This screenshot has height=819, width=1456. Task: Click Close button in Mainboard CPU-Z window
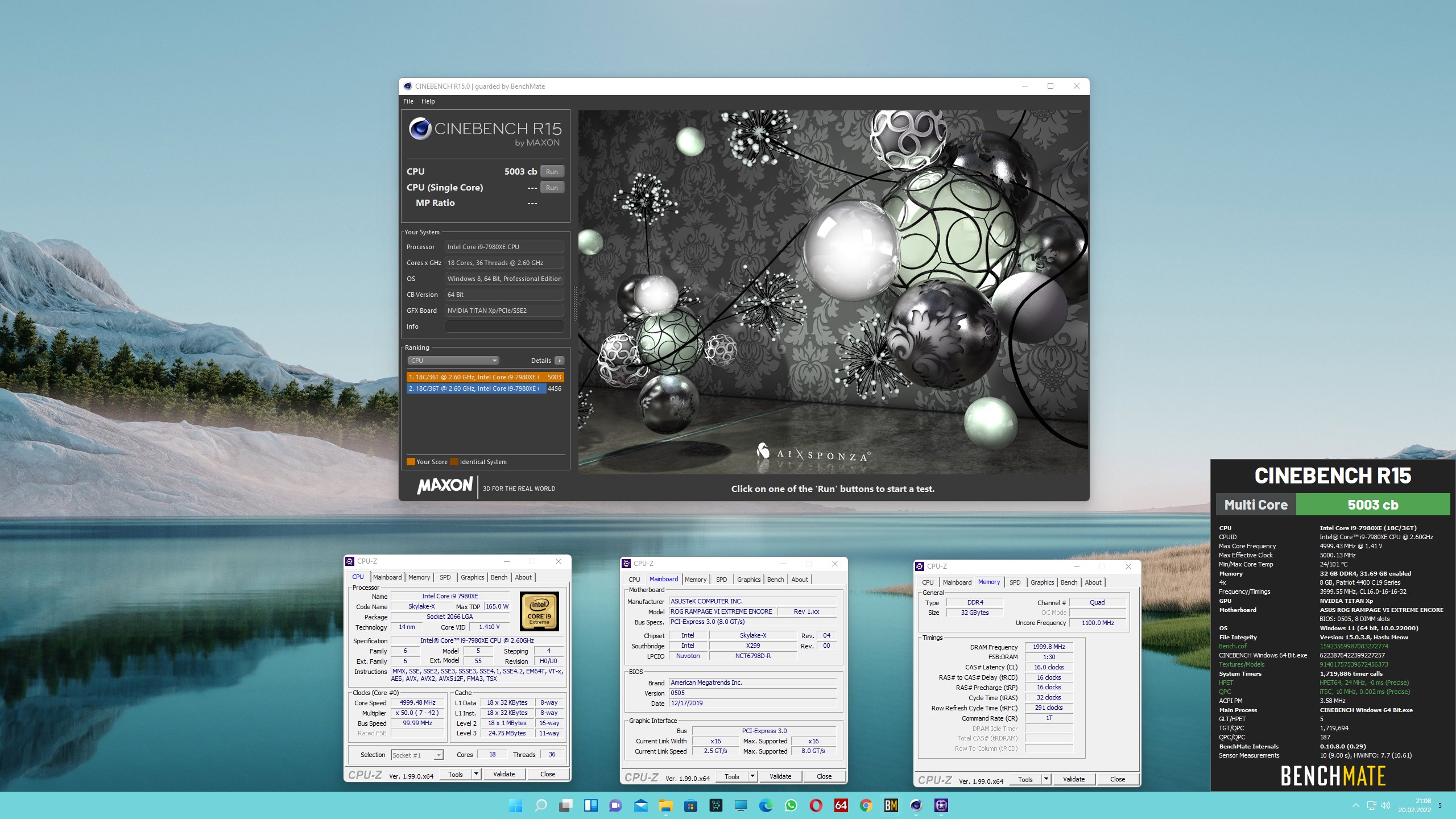click(x=824, y=776)
